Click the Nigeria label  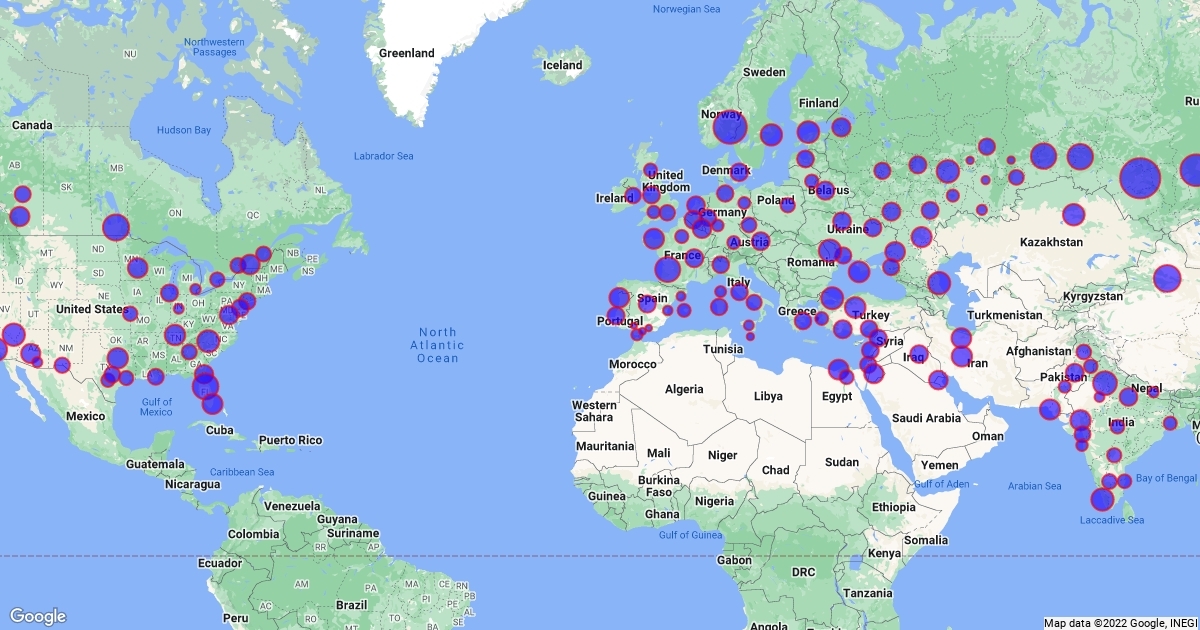714,501
